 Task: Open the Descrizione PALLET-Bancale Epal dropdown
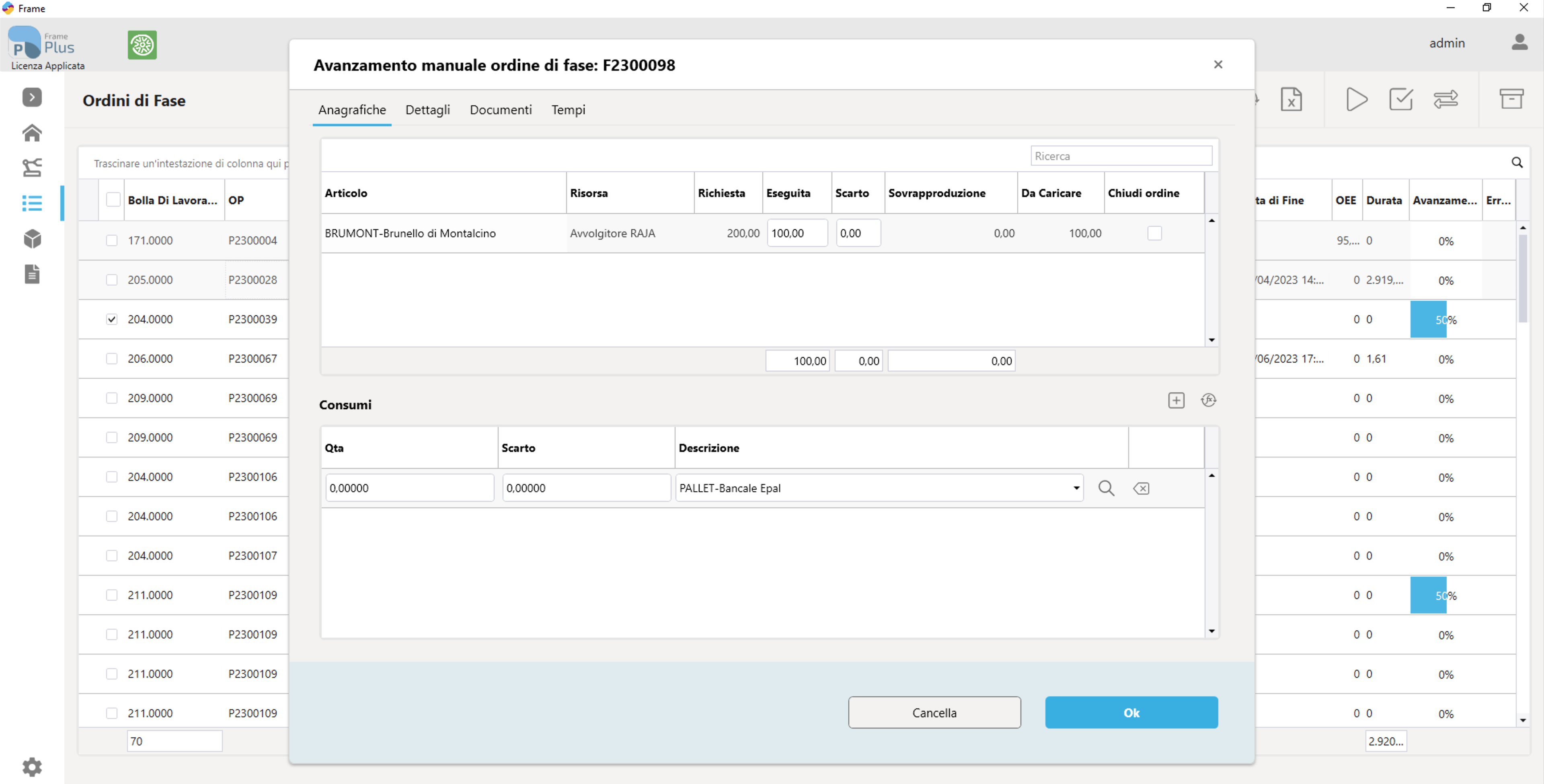(x=1076, y=488)
